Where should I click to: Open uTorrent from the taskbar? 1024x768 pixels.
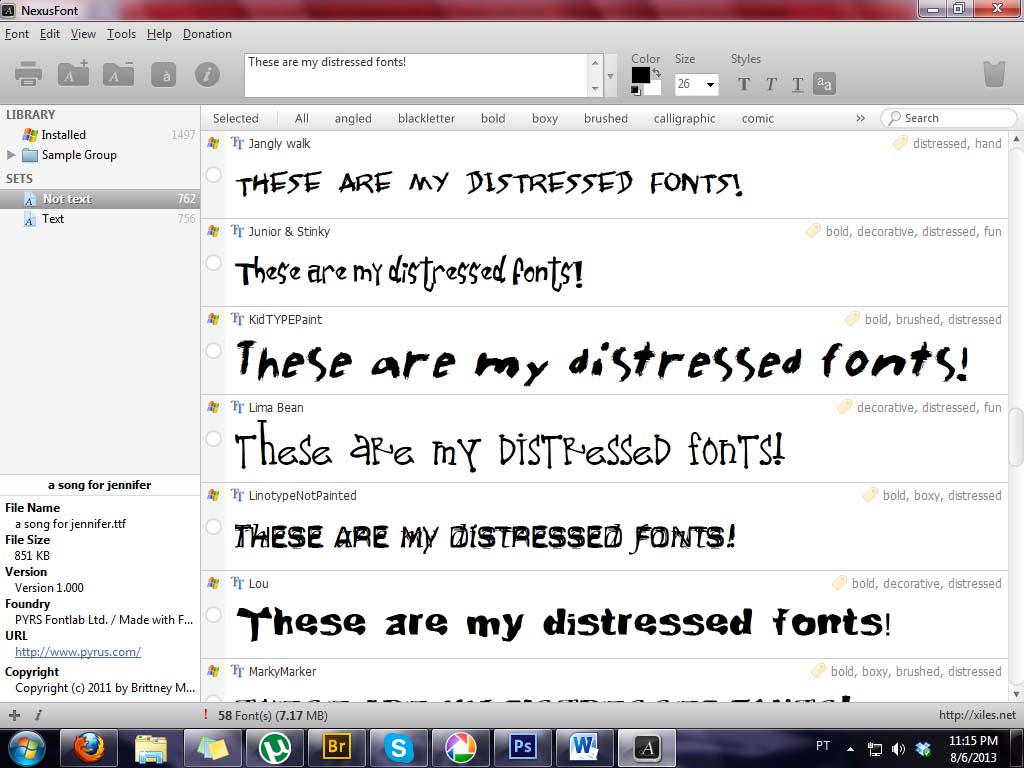click(x=275, y=748)
